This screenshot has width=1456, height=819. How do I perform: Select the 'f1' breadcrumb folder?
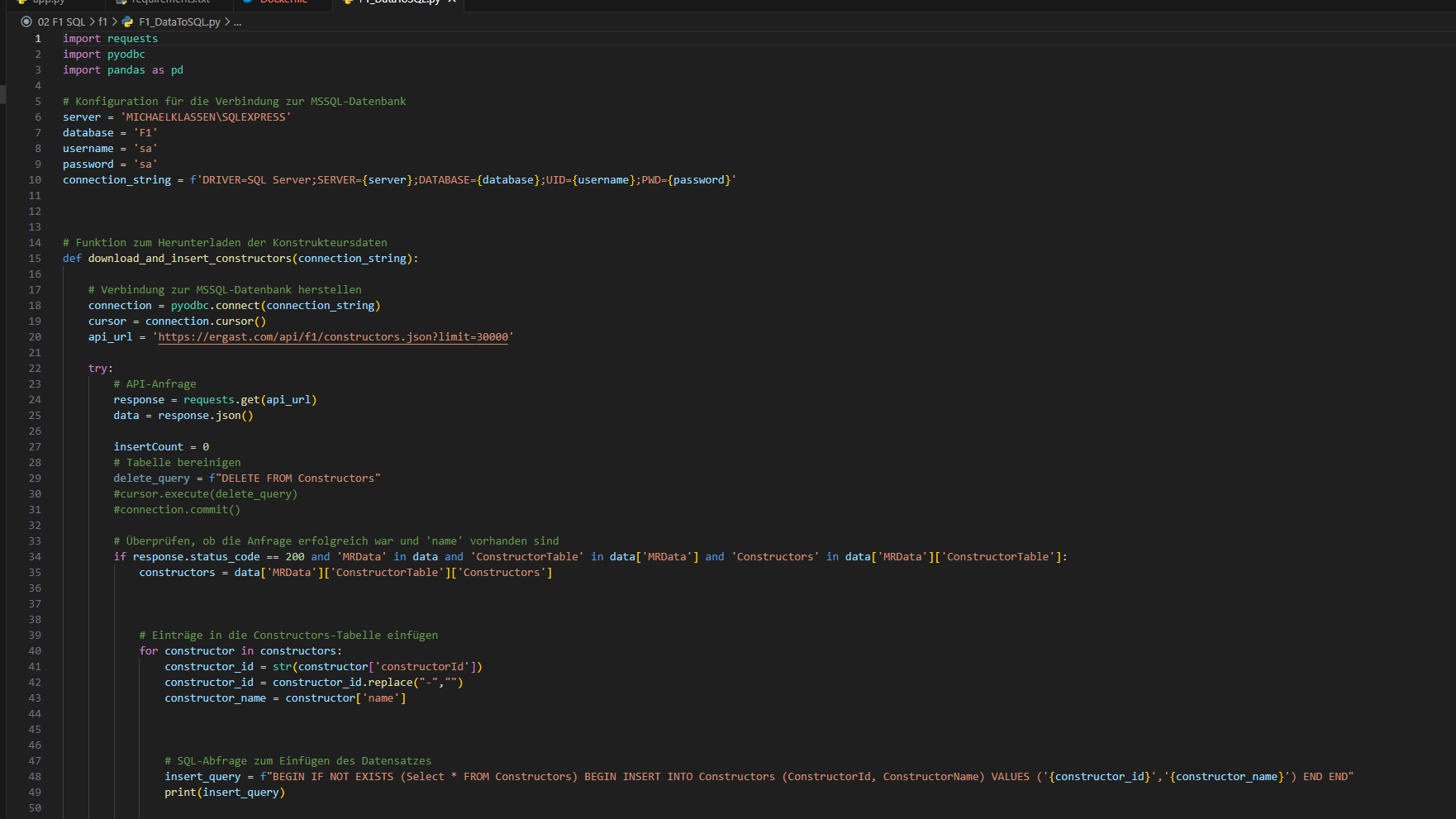103,21
